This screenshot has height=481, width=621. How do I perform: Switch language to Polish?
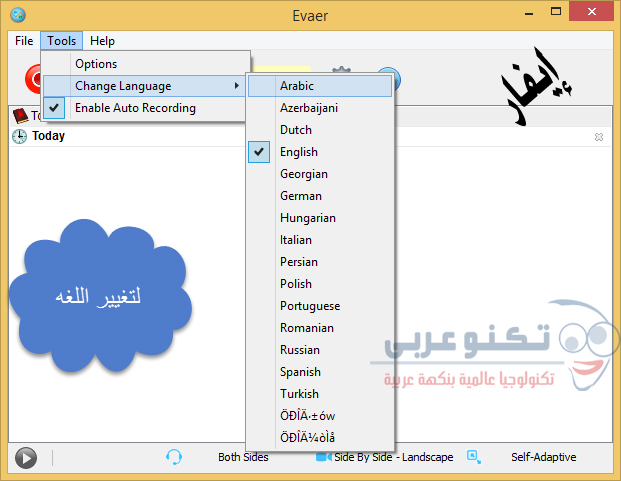320,284
